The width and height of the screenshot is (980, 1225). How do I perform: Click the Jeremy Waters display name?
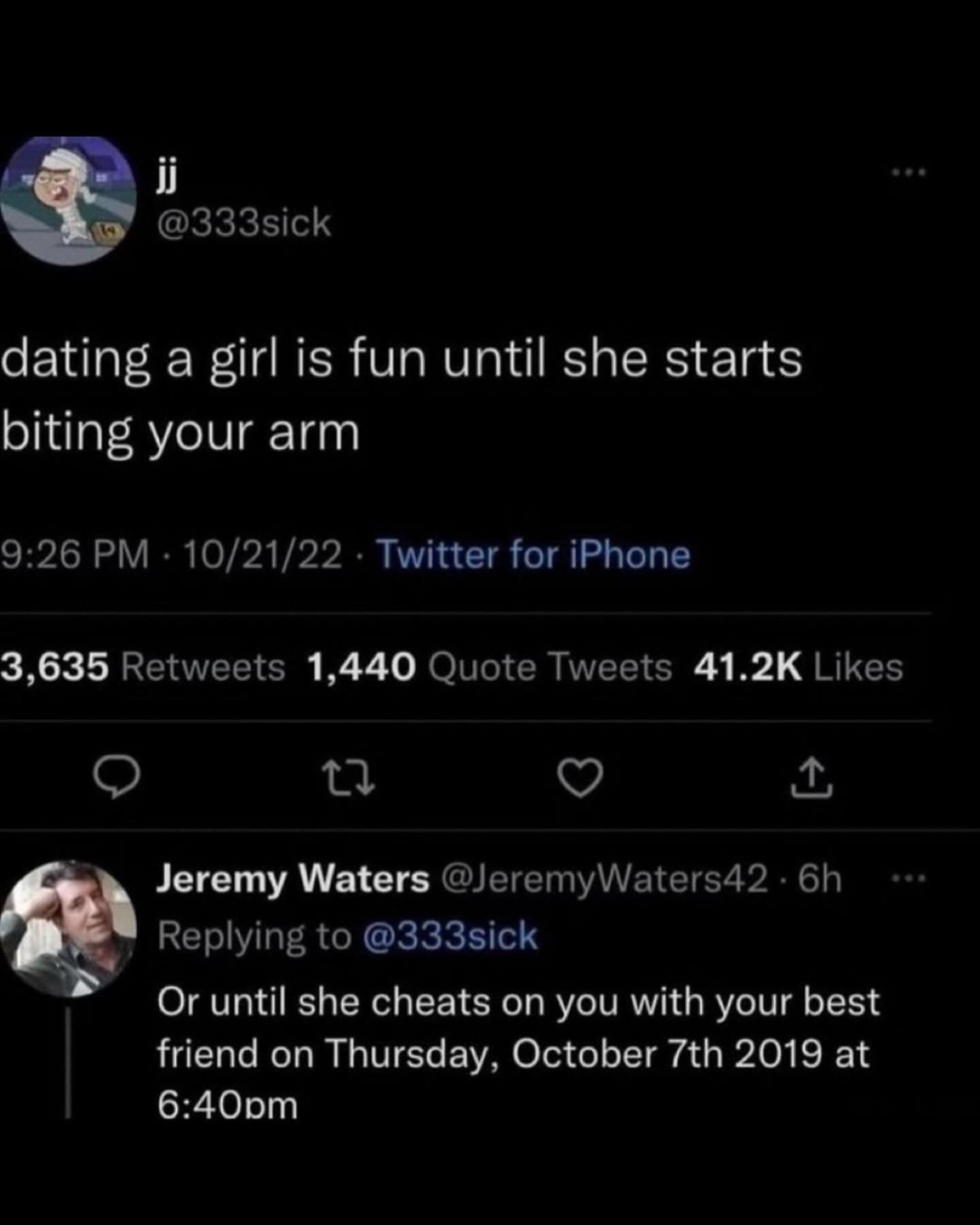pos(293,879)
